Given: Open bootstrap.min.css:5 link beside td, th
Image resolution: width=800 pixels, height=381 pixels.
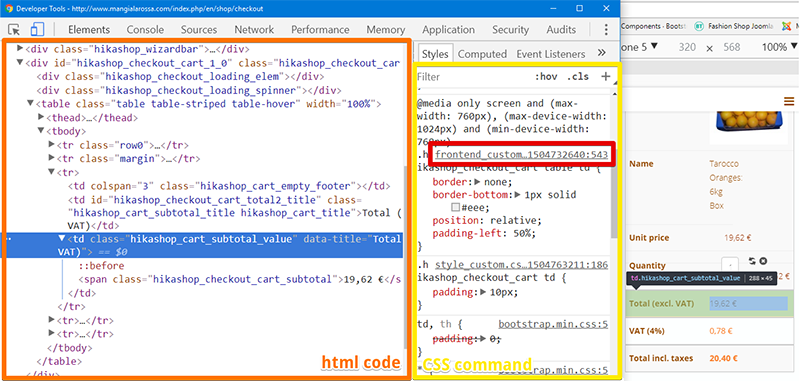Looking at the screenshot, I should click(x=553, y=324).
